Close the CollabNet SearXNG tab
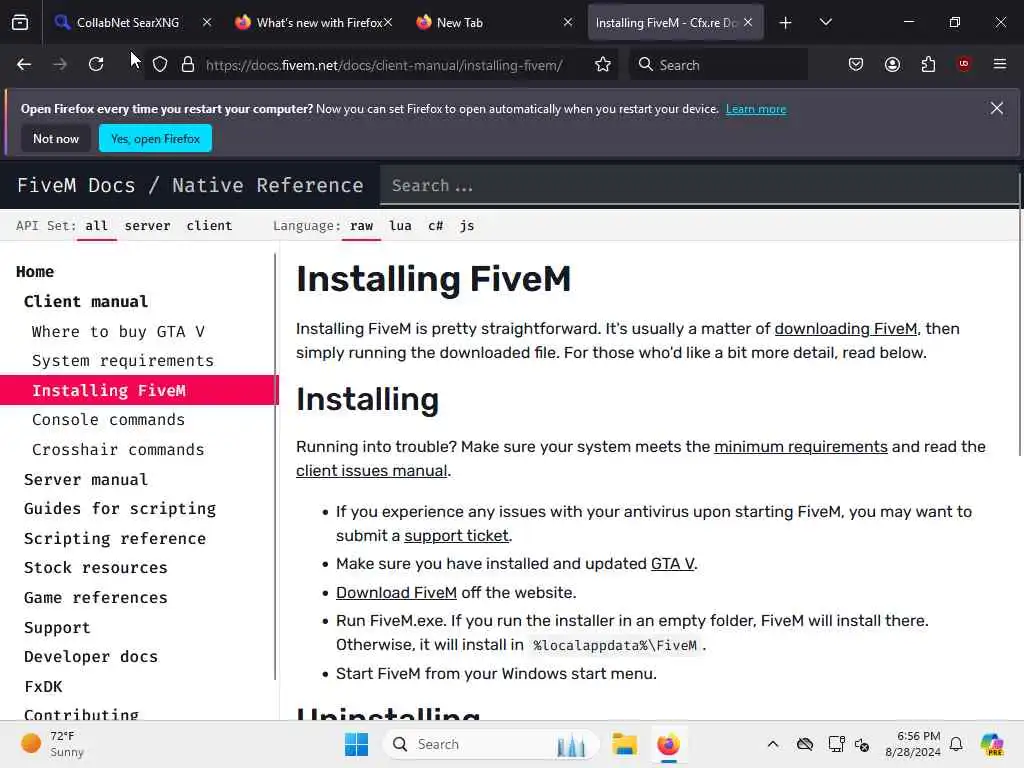The image size is (1024, 768). pyautogui.click(x=207, y=22)
